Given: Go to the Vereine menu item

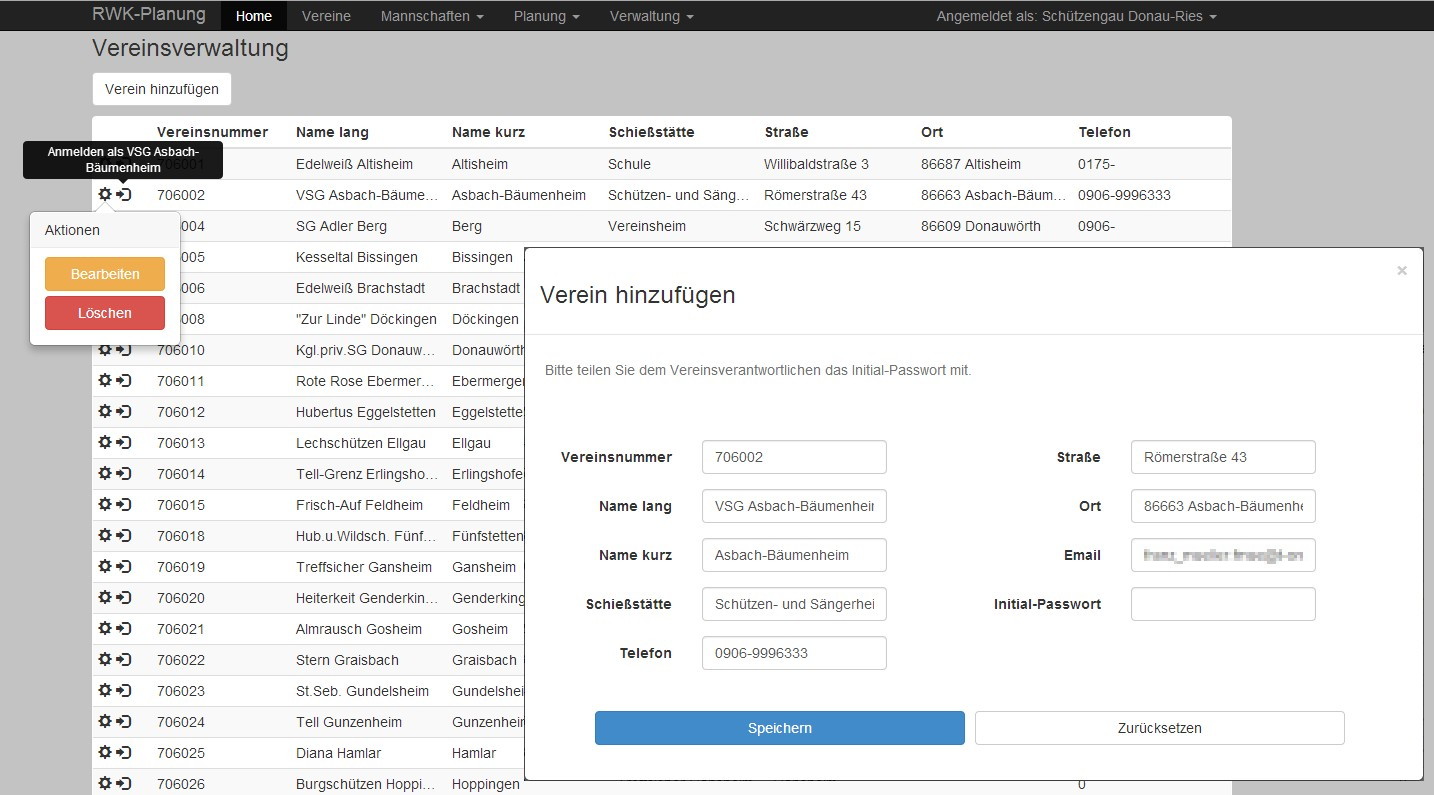Looking at the screenshot, I should tap(326, 16).
